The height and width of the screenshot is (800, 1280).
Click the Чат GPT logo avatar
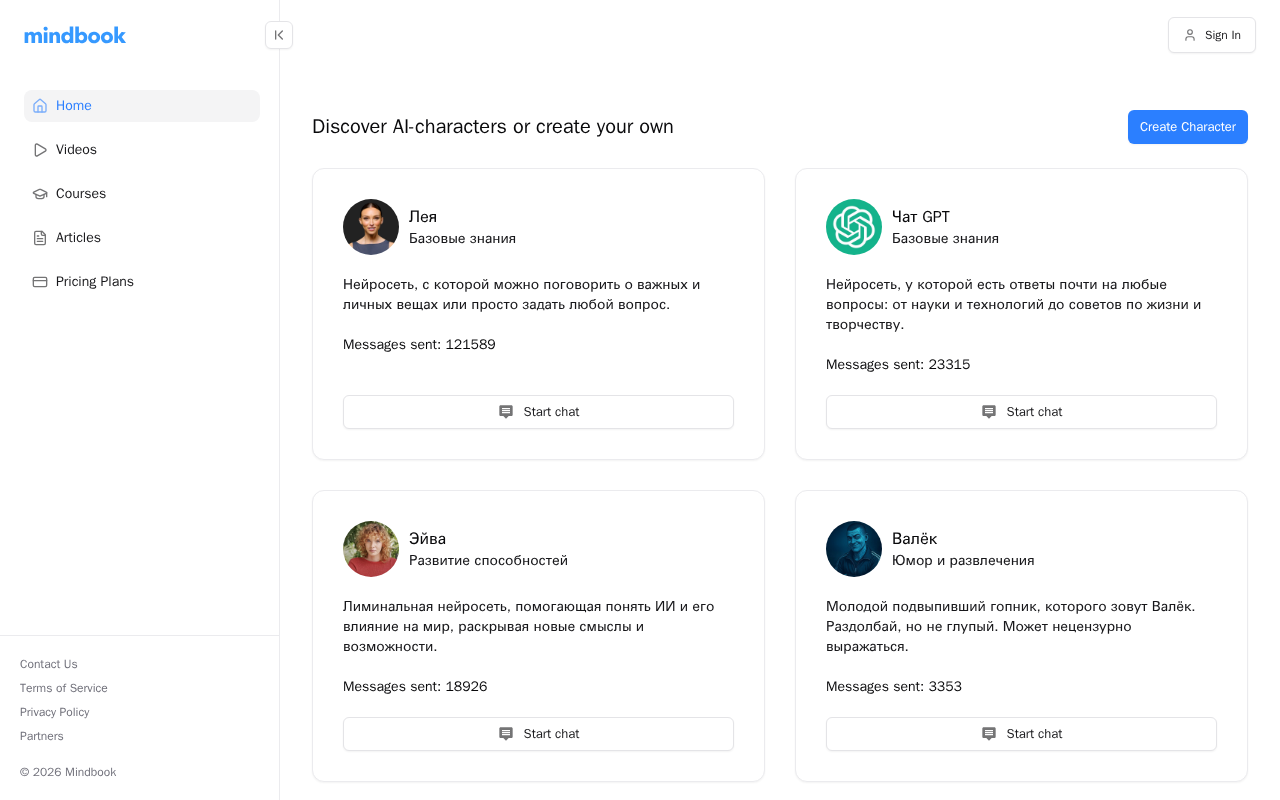[x=854, y=227]
